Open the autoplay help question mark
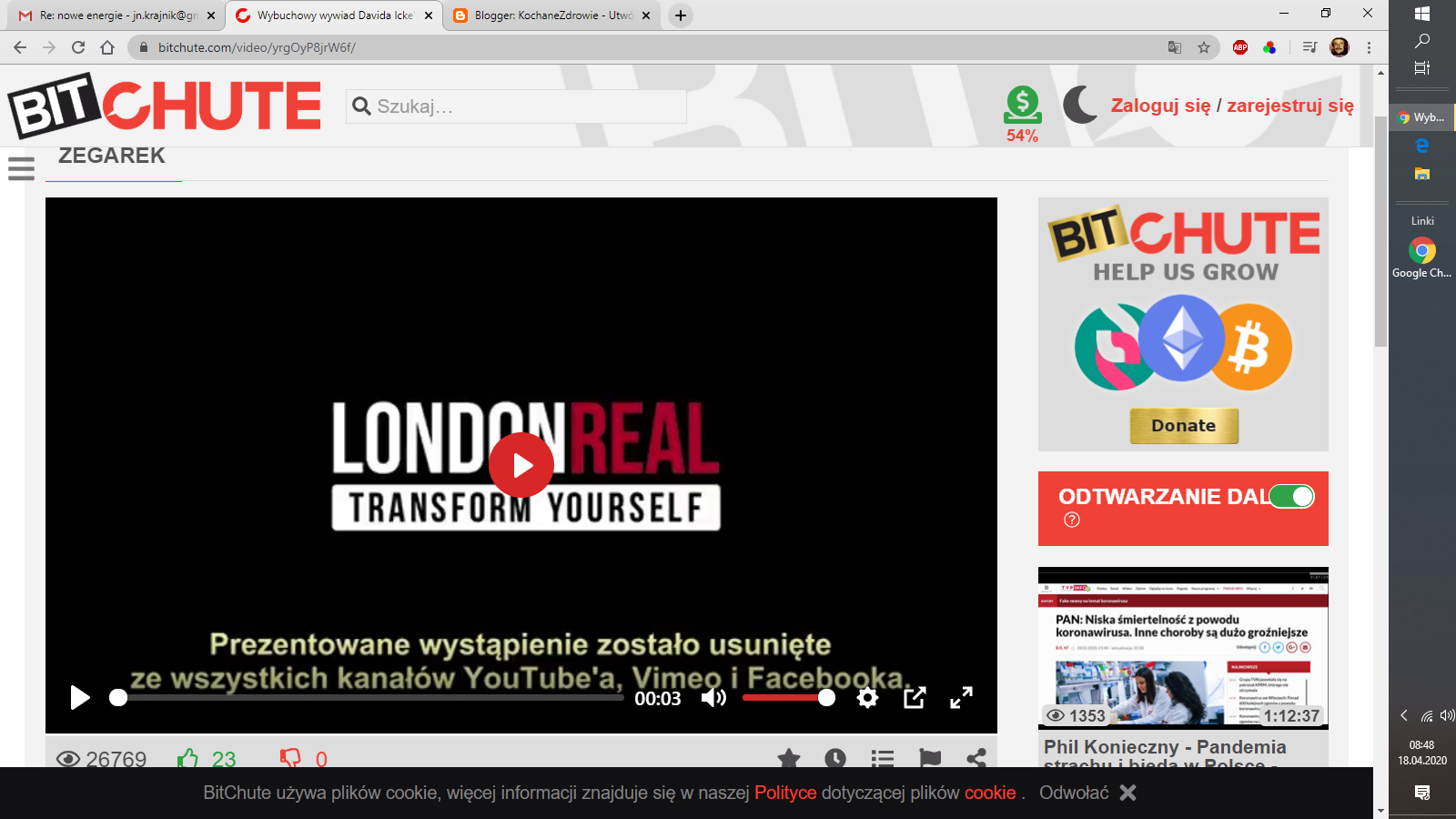 (1072, 520)
